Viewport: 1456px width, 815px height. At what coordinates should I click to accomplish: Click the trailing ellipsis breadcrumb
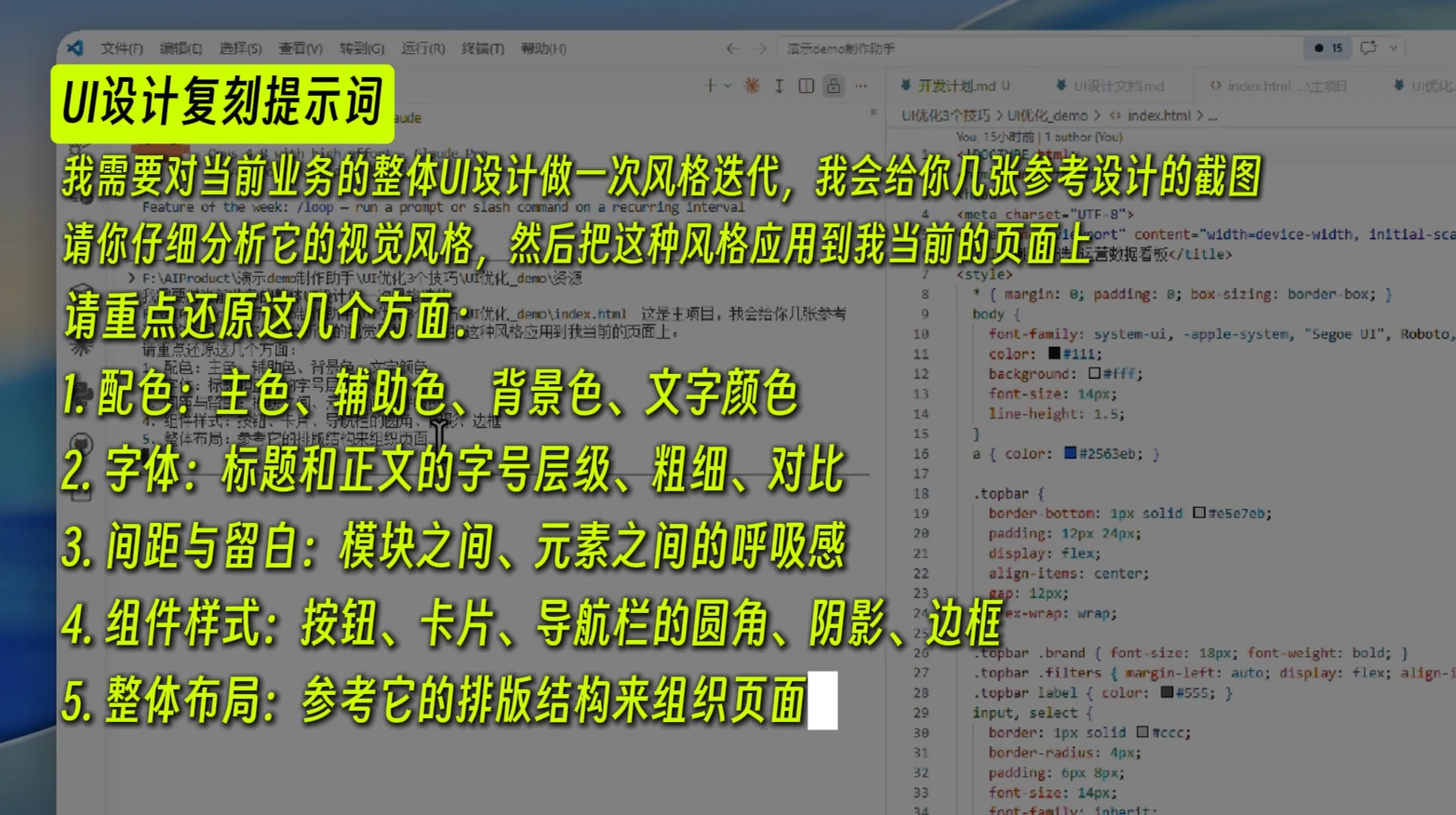tap(1212, 116)
